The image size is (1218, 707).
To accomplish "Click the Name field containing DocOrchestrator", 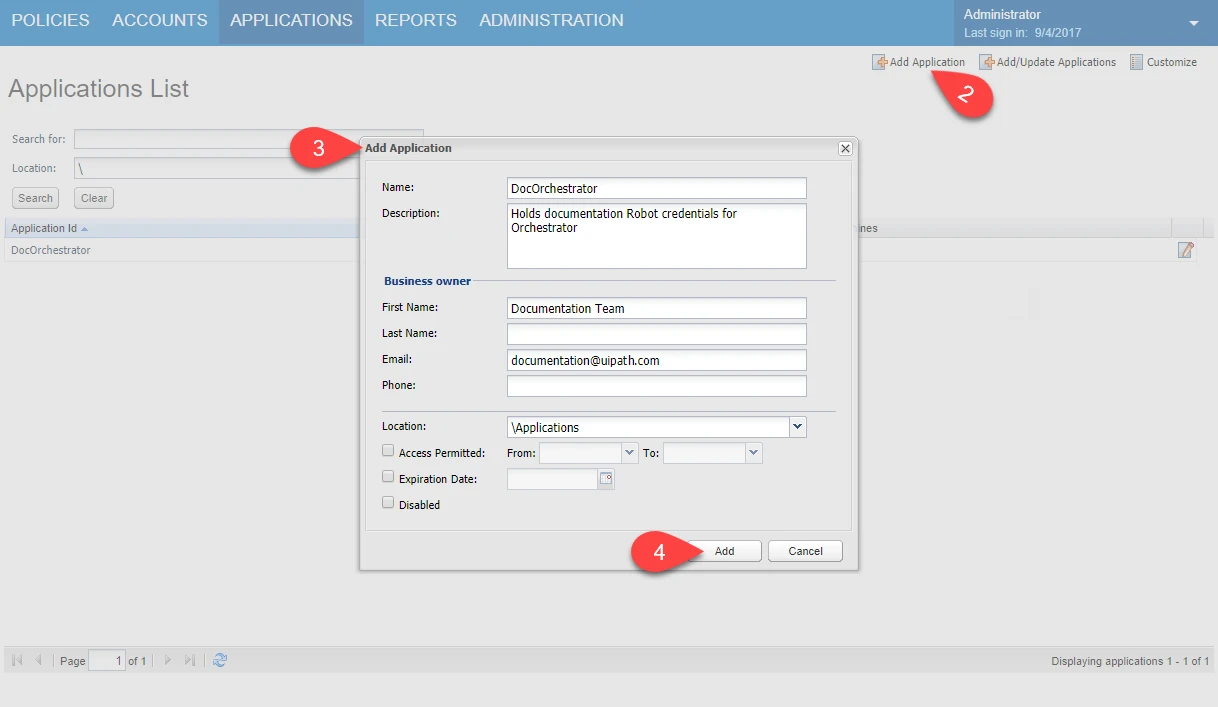I will click(x=656, y=188).
